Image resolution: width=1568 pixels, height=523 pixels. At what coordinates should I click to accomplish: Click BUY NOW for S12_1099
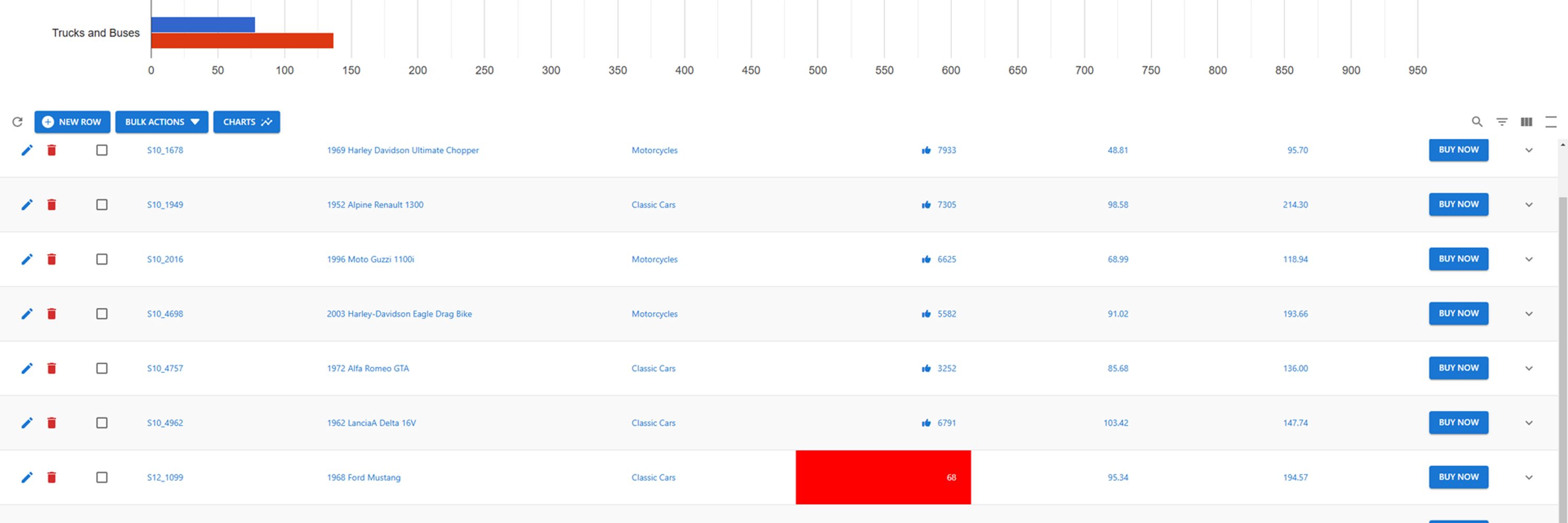[1458, 477]
